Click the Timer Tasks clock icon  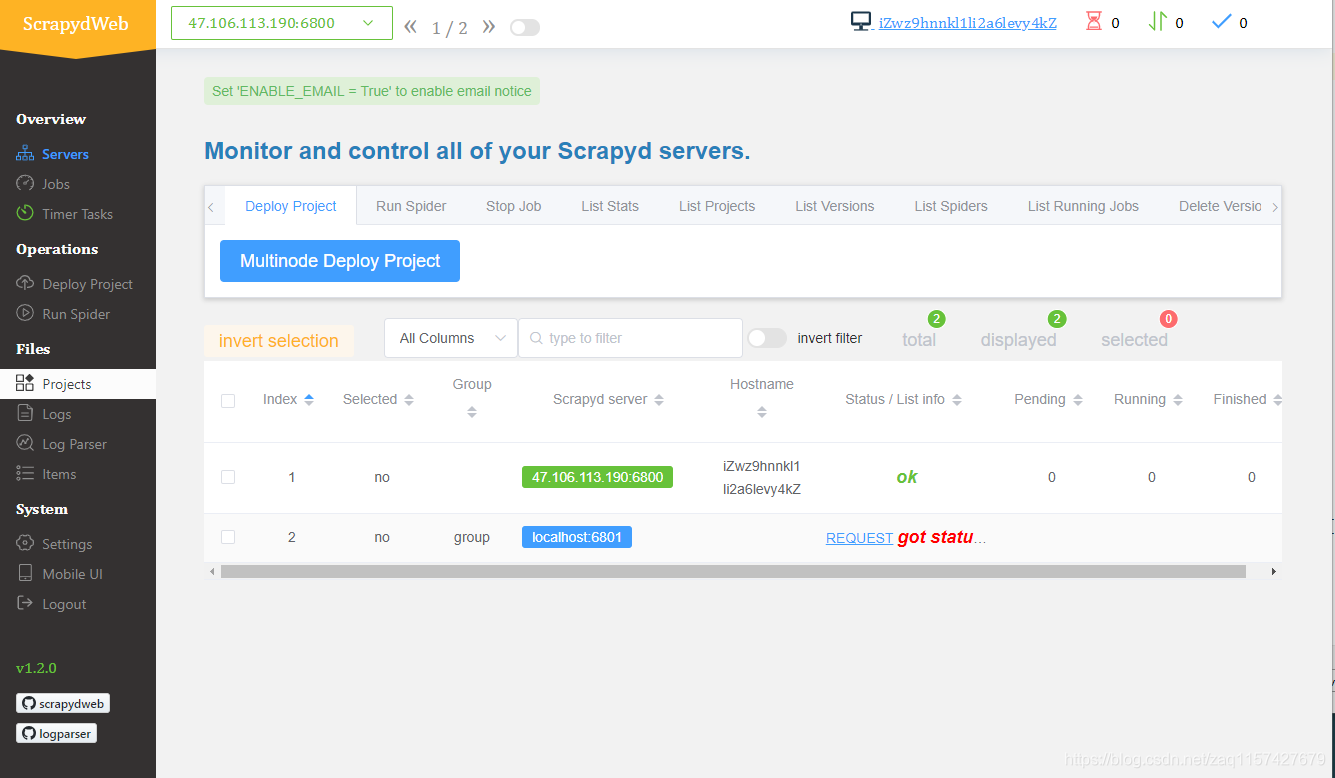(x=25, y=214)
